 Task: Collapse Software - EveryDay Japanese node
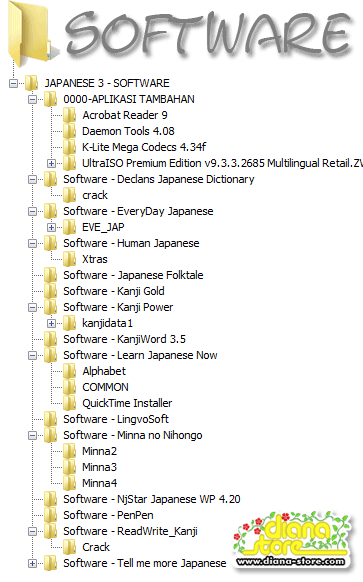(33, 211)
